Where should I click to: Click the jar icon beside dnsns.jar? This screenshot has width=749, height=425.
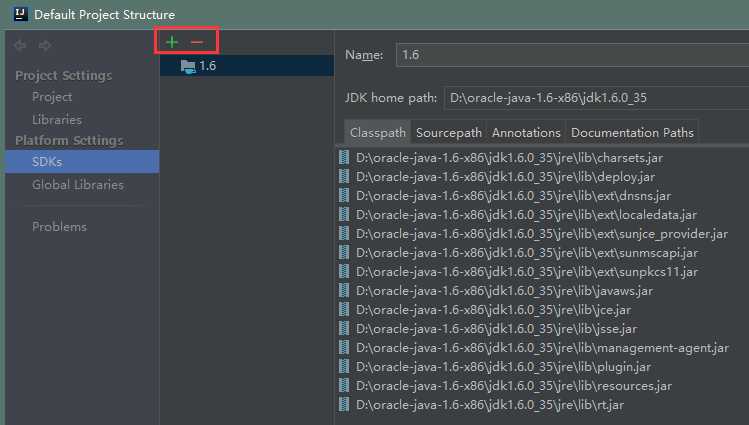[344, 195]
